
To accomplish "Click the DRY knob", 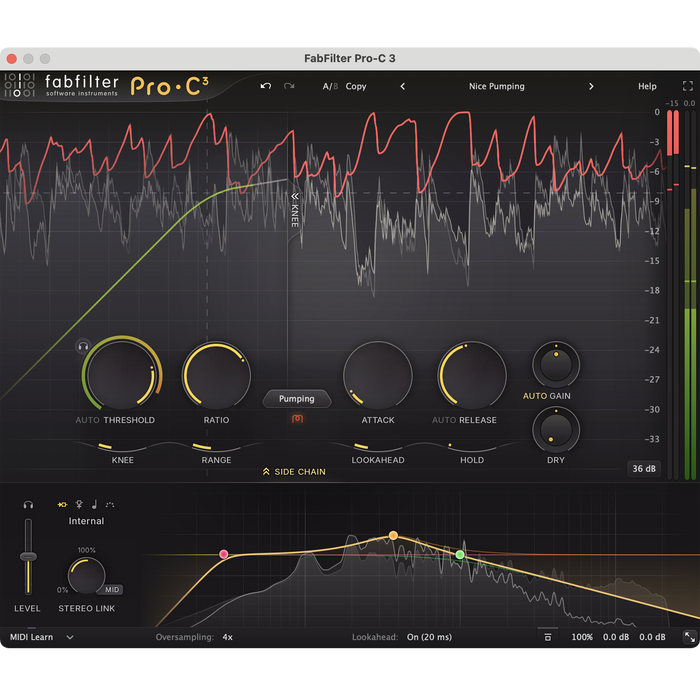I will click(556, 429).
